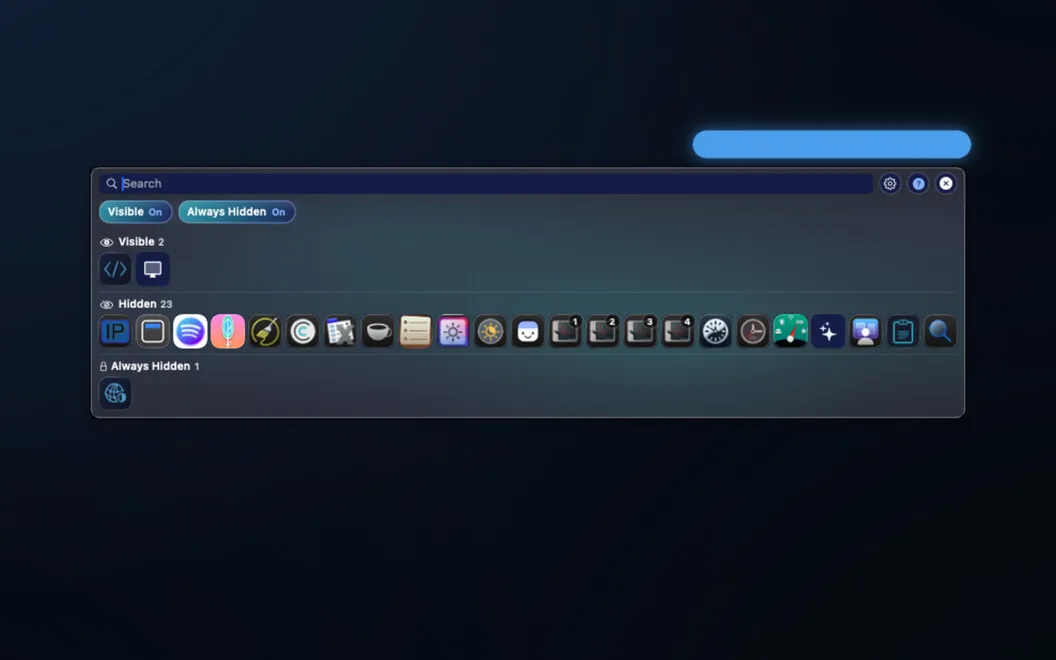
Task: Select the monitor icon badged 4
Action: tap(678, 331)
